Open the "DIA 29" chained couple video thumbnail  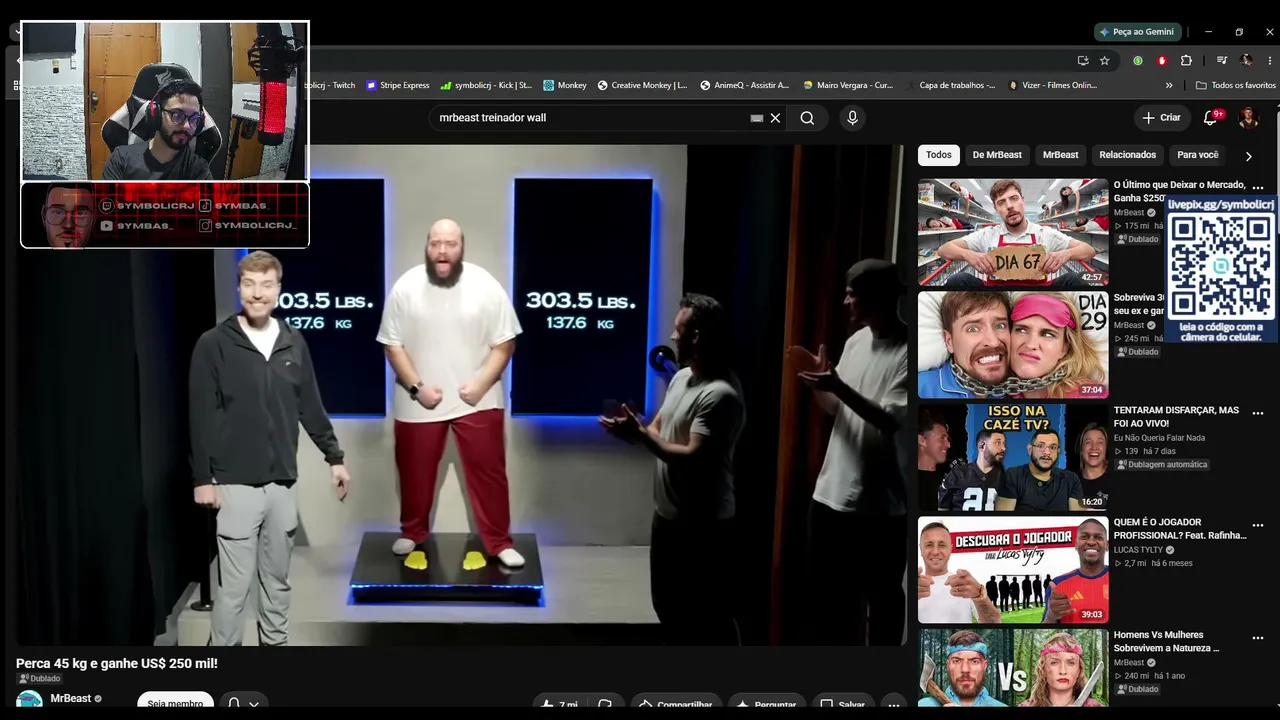coord(1013,345)
